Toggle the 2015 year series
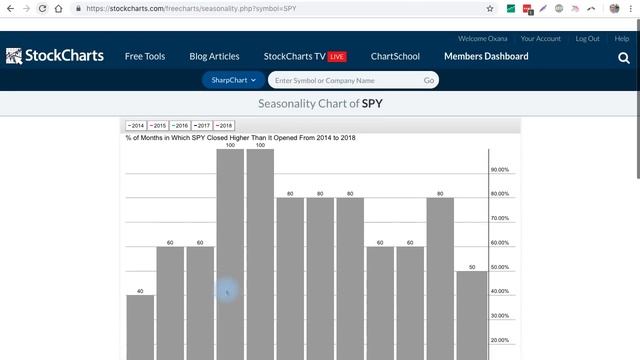 pyautogui.click(x=158, y=126)
